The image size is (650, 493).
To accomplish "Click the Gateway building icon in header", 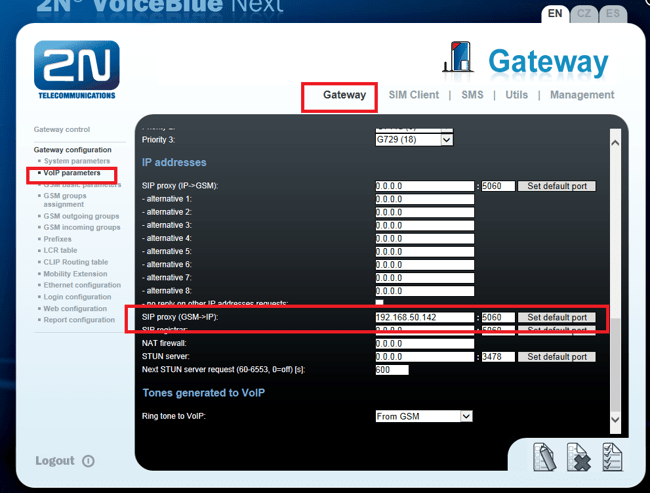I will pos(458,57).
